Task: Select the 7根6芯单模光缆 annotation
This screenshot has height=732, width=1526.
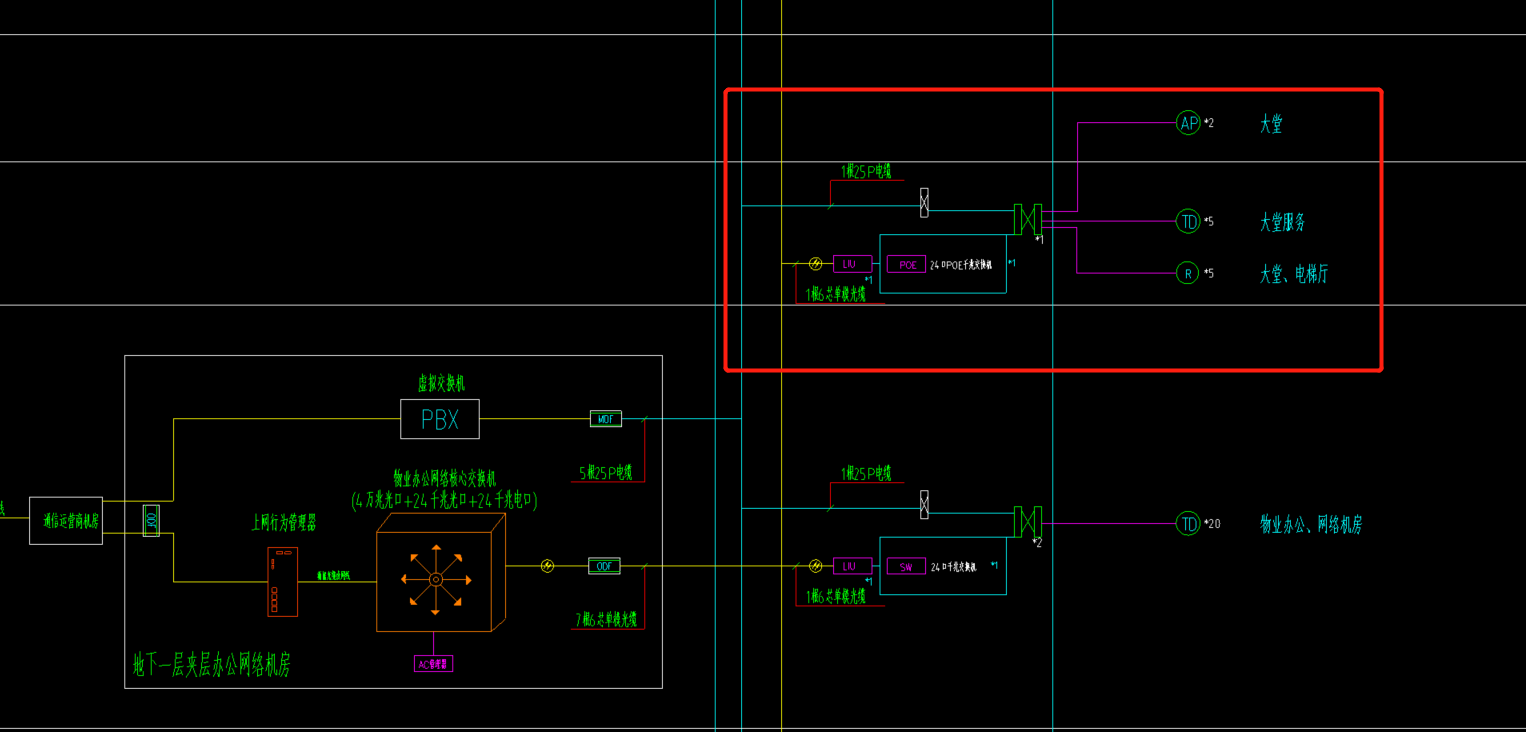Action: [606, 619]
